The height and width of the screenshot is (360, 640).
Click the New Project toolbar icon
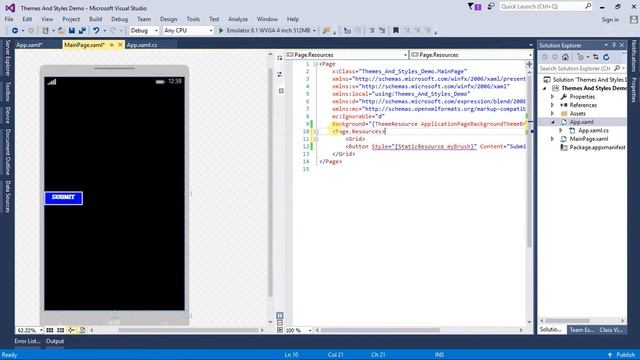46,31
